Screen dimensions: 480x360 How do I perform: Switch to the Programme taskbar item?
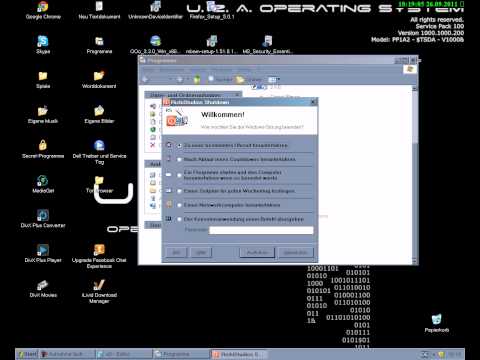(181, 354)
